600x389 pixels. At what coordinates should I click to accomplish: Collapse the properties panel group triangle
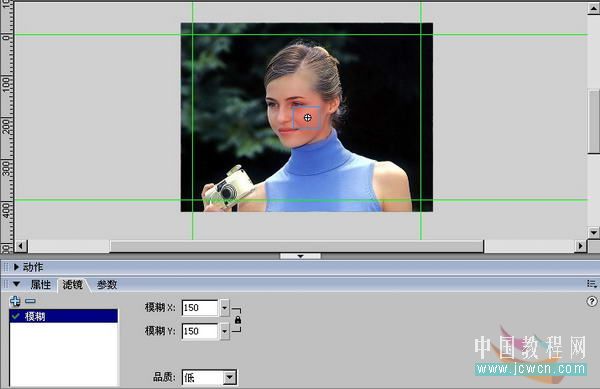pos(16,284)
